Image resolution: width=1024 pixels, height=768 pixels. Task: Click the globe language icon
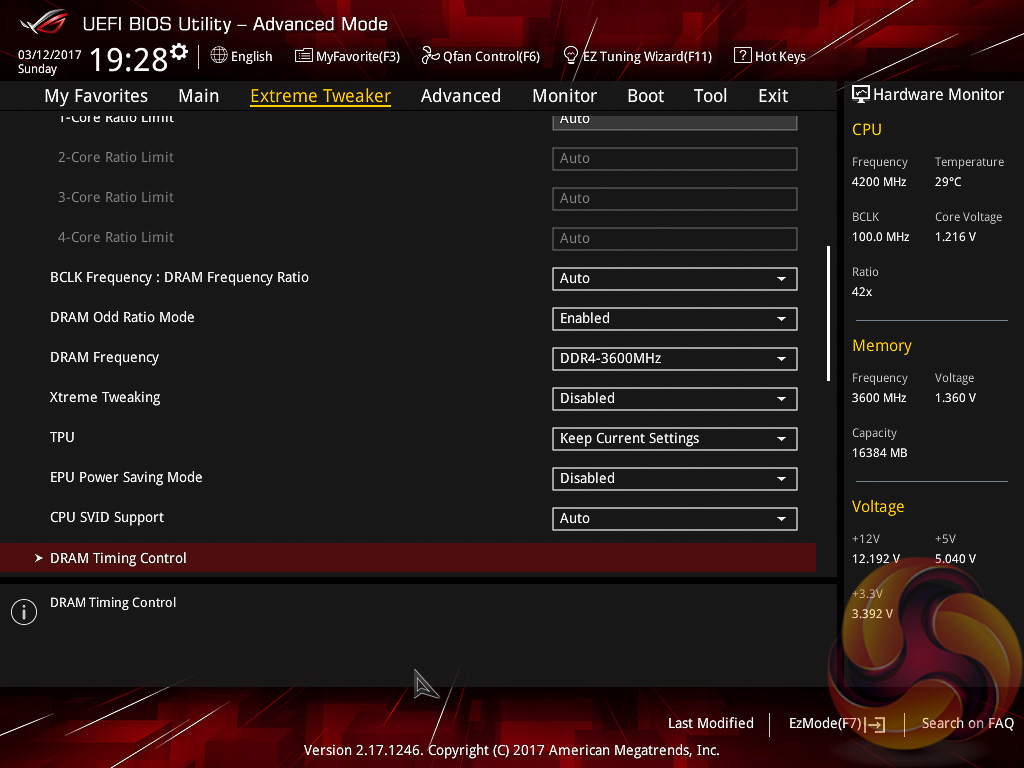click(219, 56)
